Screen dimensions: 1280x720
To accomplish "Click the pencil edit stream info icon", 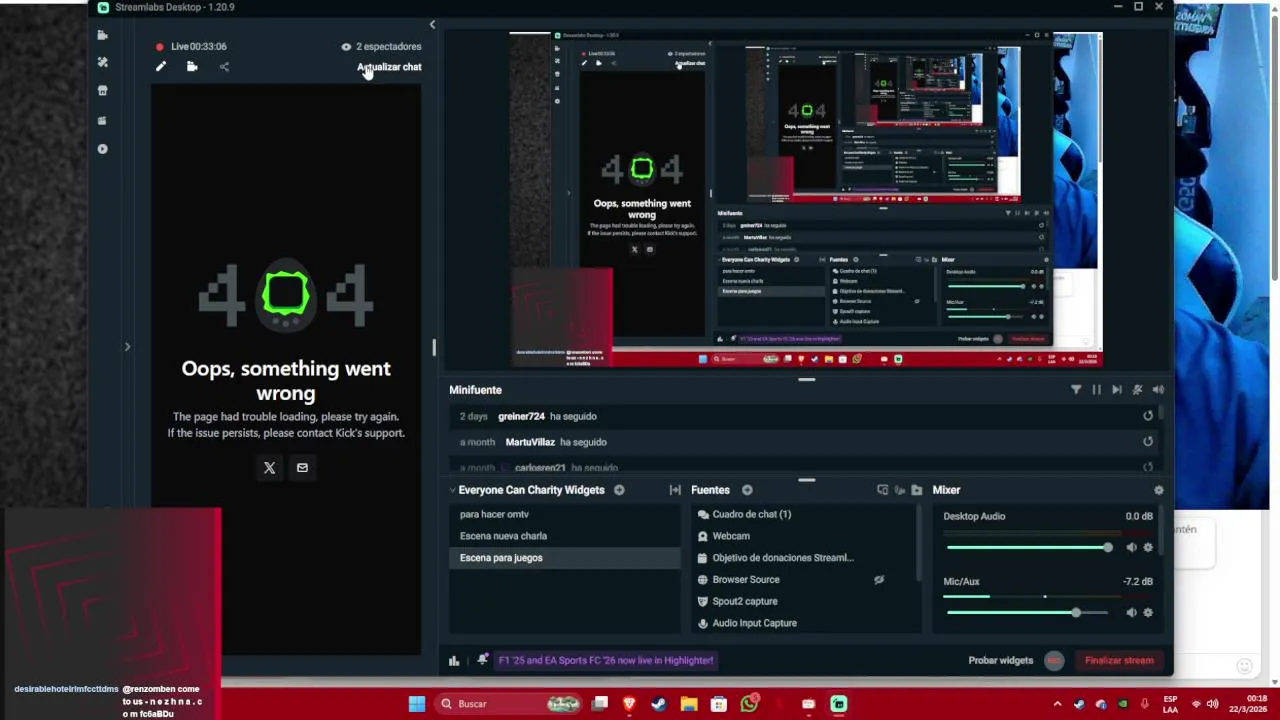I will [x=160, y=67].
